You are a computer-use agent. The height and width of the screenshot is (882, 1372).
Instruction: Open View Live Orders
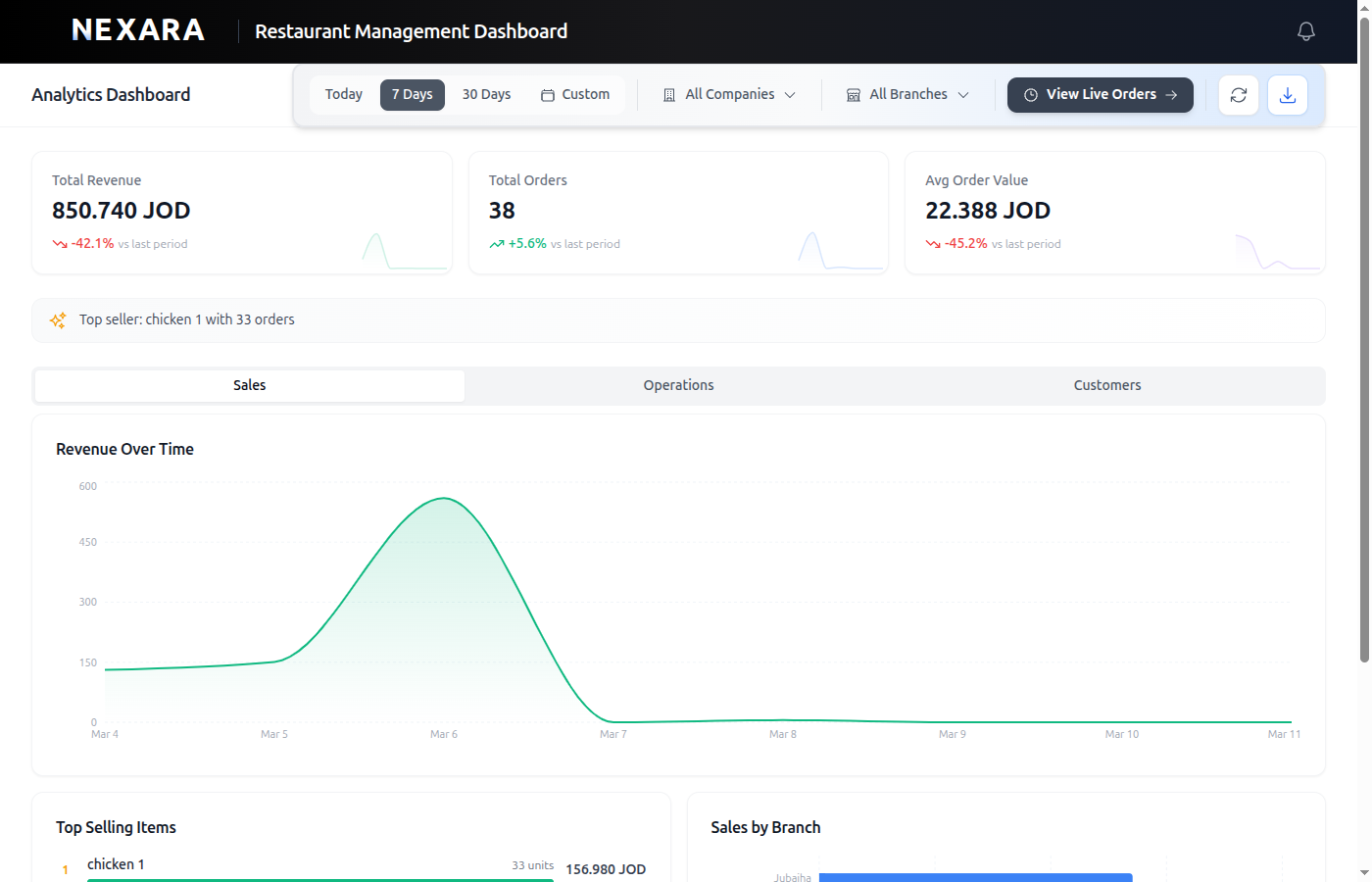[x=1101, y=95]
